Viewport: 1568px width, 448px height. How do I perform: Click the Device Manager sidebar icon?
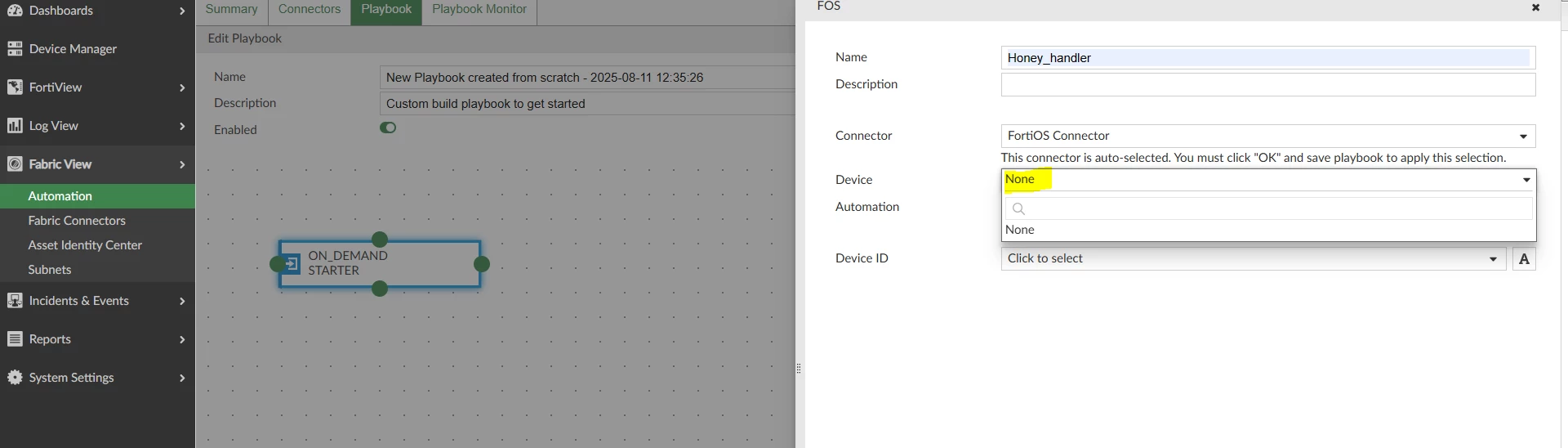click(15, 49)
